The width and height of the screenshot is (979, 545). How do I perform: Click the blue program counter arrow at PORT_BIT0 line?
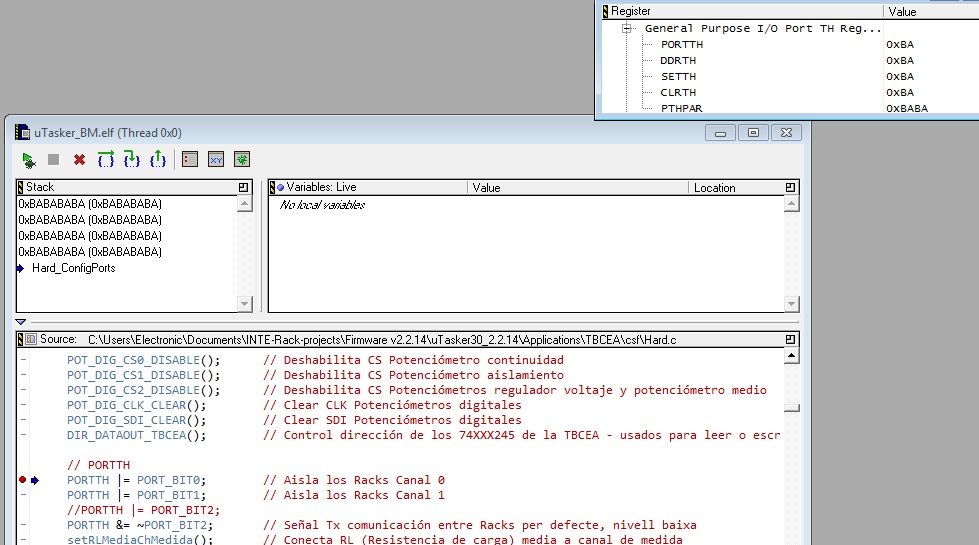[35, 480]
